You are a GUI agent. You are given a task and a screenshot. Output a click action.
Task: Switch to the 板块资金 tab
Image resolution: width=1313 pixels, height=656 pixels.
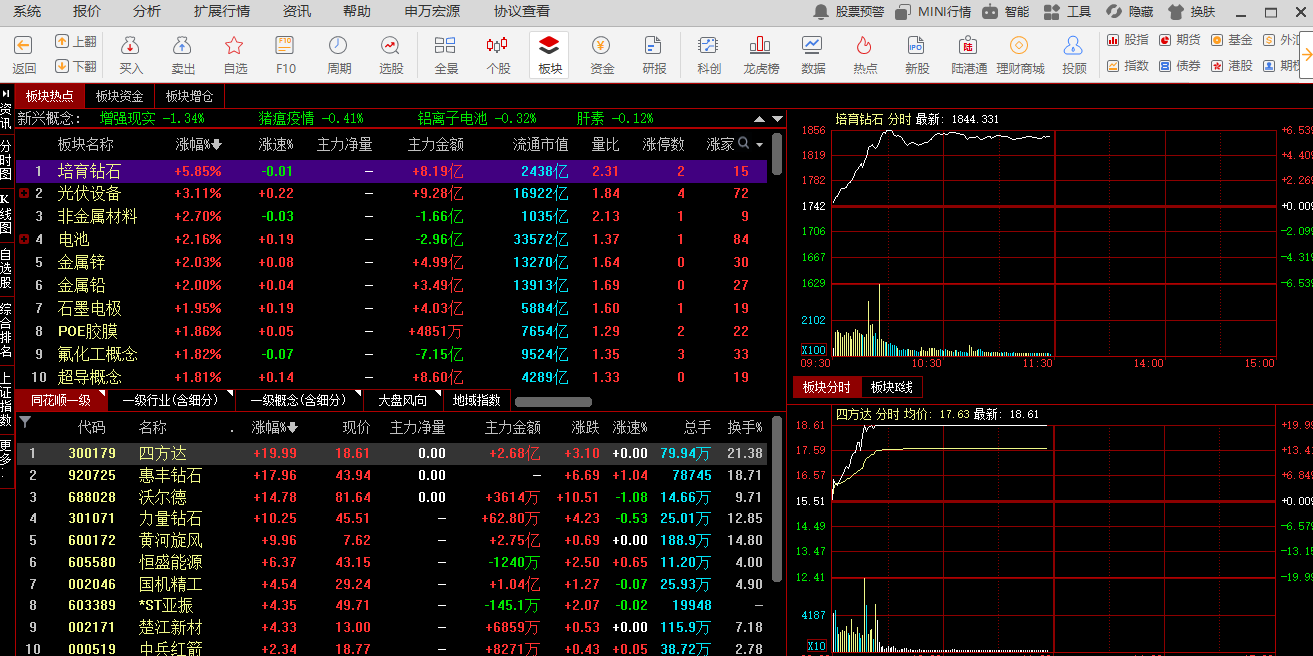click(x=119, y=96)
